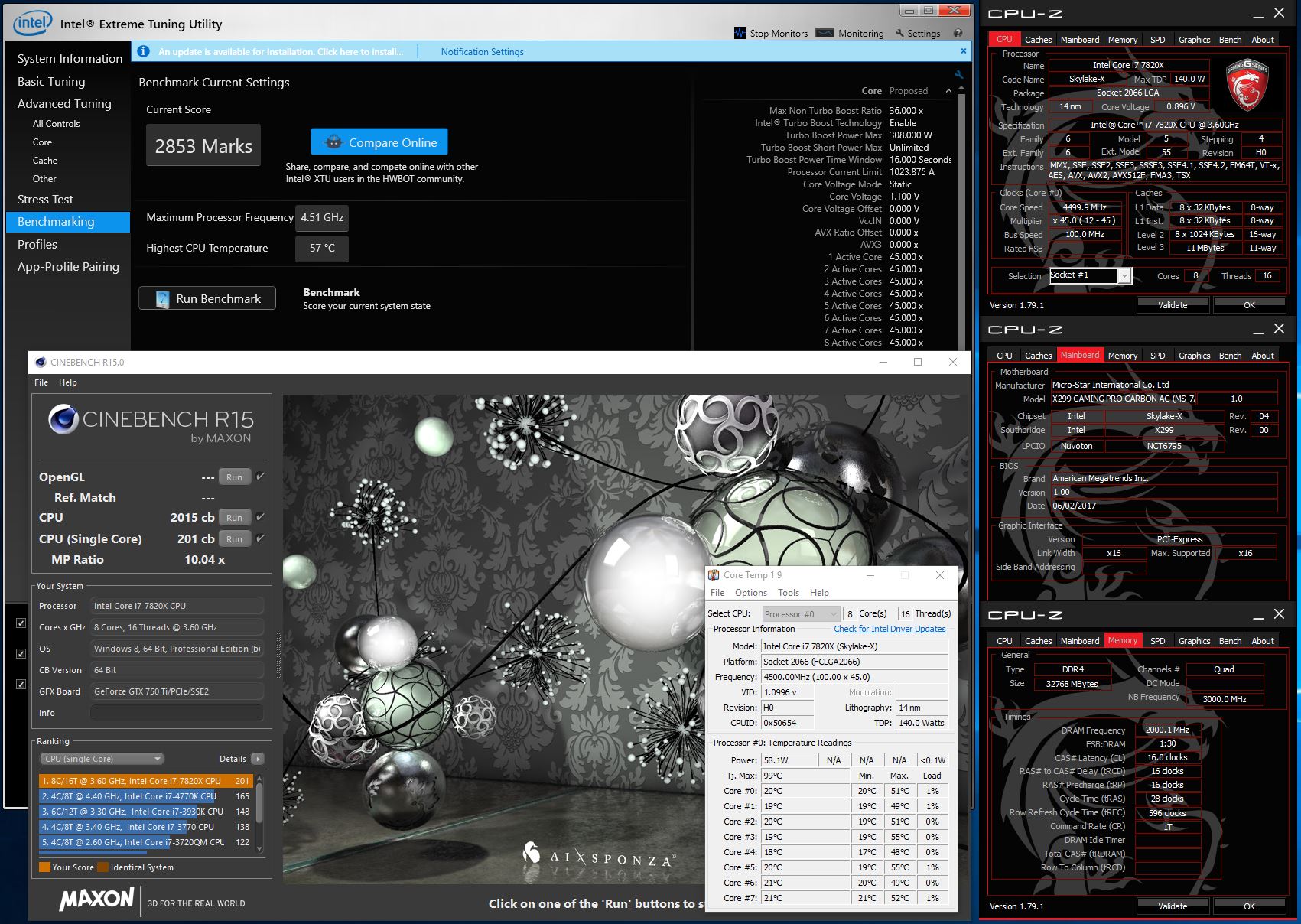Open Cinebench Help menu

(x=68, y=382)
